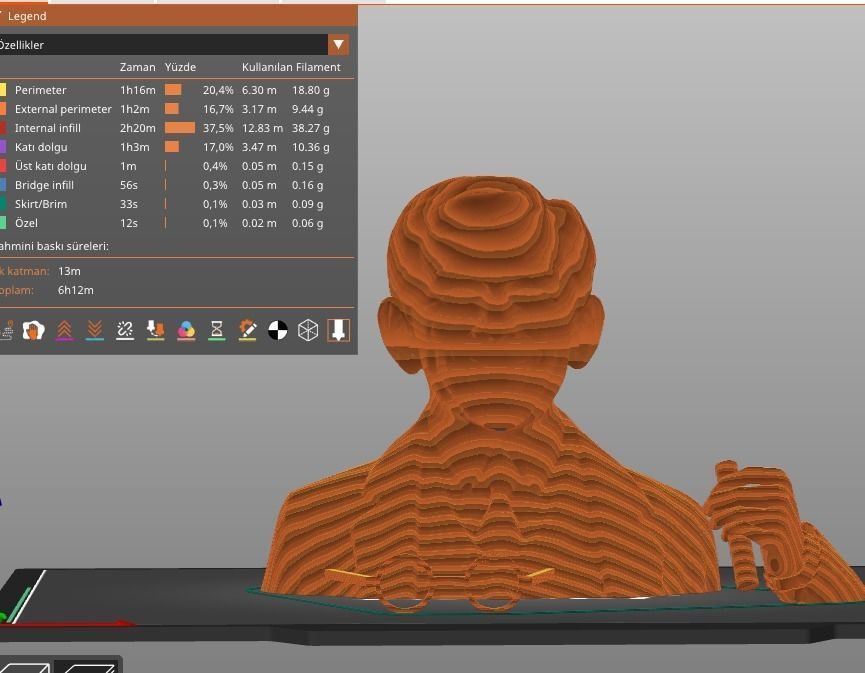Select the sliced bust model preview
Viewport: 865px width, 673px height.
(491, 394)
